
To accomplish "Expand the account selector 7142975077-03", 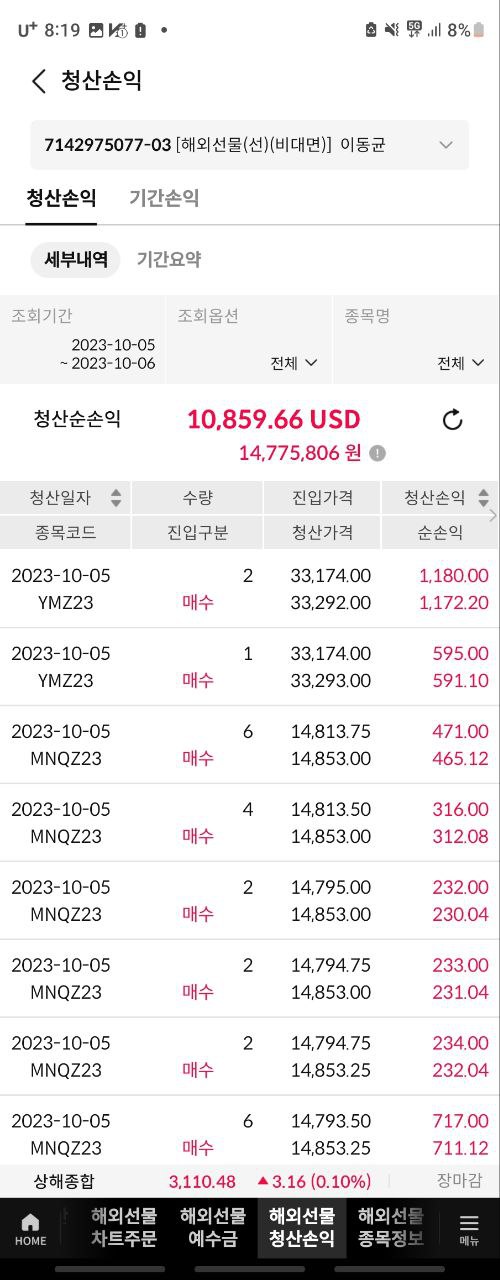I will pyautogui.click(x=249, y=145).
